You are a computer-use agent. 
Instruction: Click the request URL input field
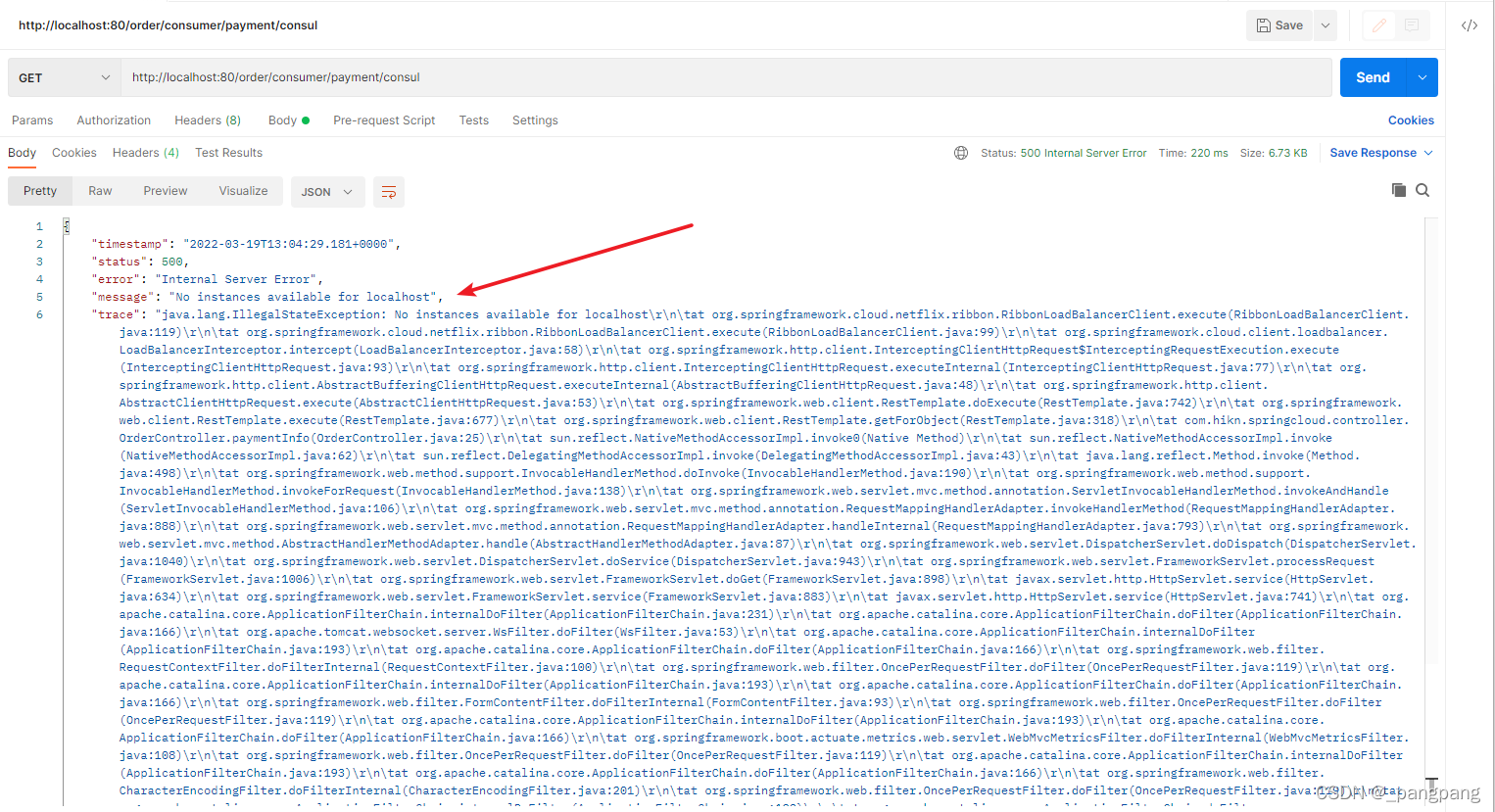point(726,77)
